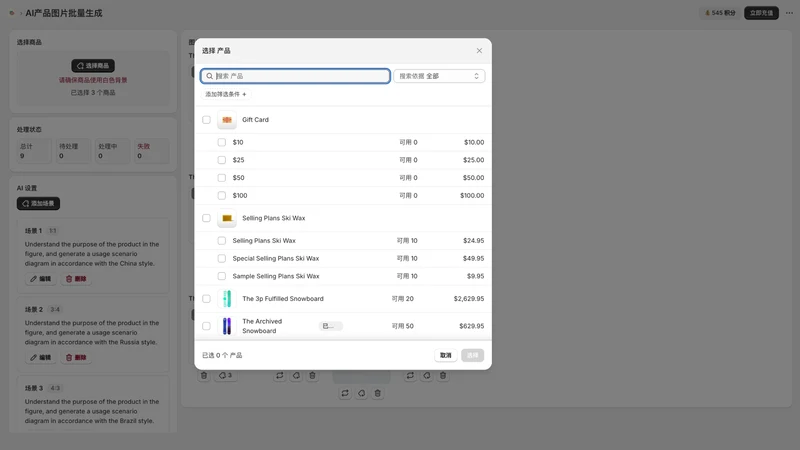Tick The 3p Fulfilled Snowboard checkbox
The height and width of the screenshot is (450, 800).
point(206,299)
